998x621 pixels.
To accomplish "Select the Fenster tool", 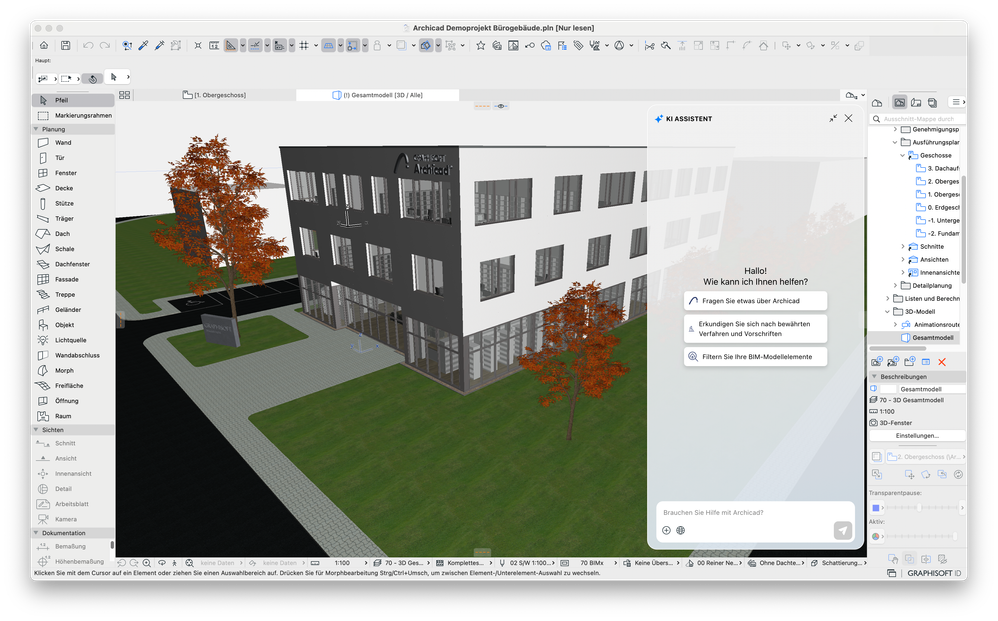I will [73, 173].
